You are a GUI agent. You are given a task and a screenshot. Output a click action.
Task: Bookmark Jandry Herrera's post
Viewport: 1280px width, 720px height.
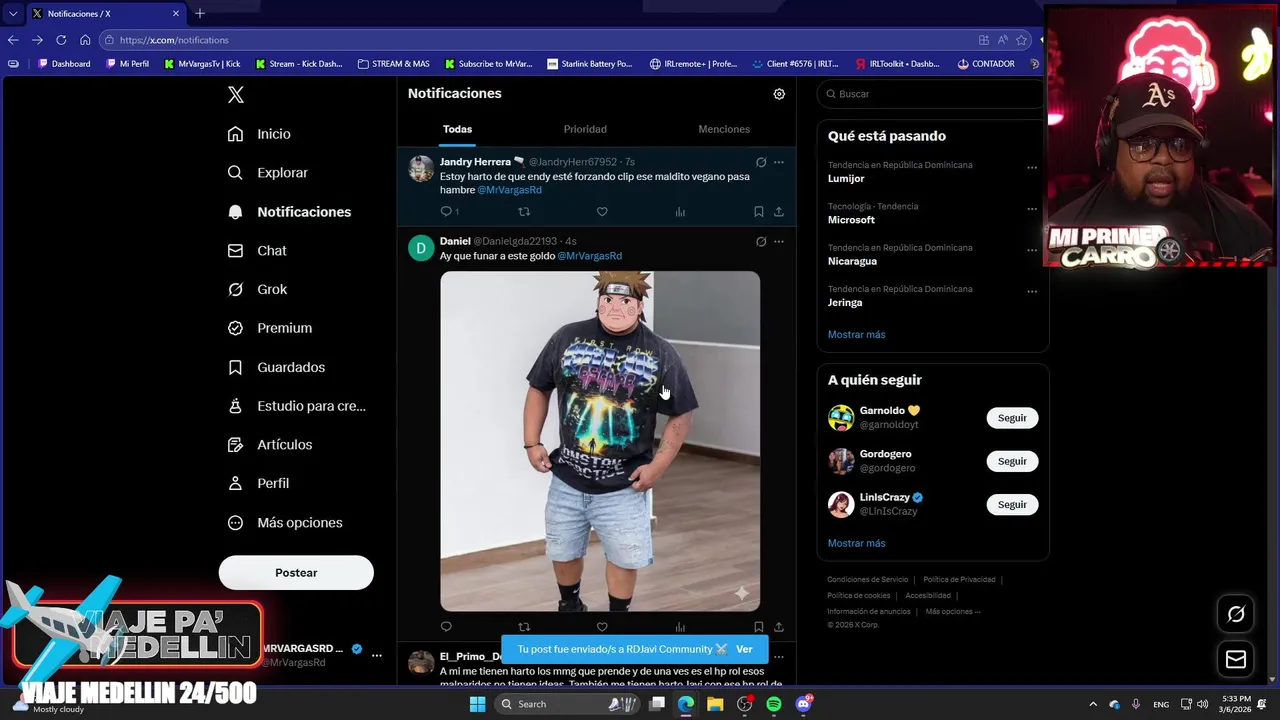click(x=758, y=212)
